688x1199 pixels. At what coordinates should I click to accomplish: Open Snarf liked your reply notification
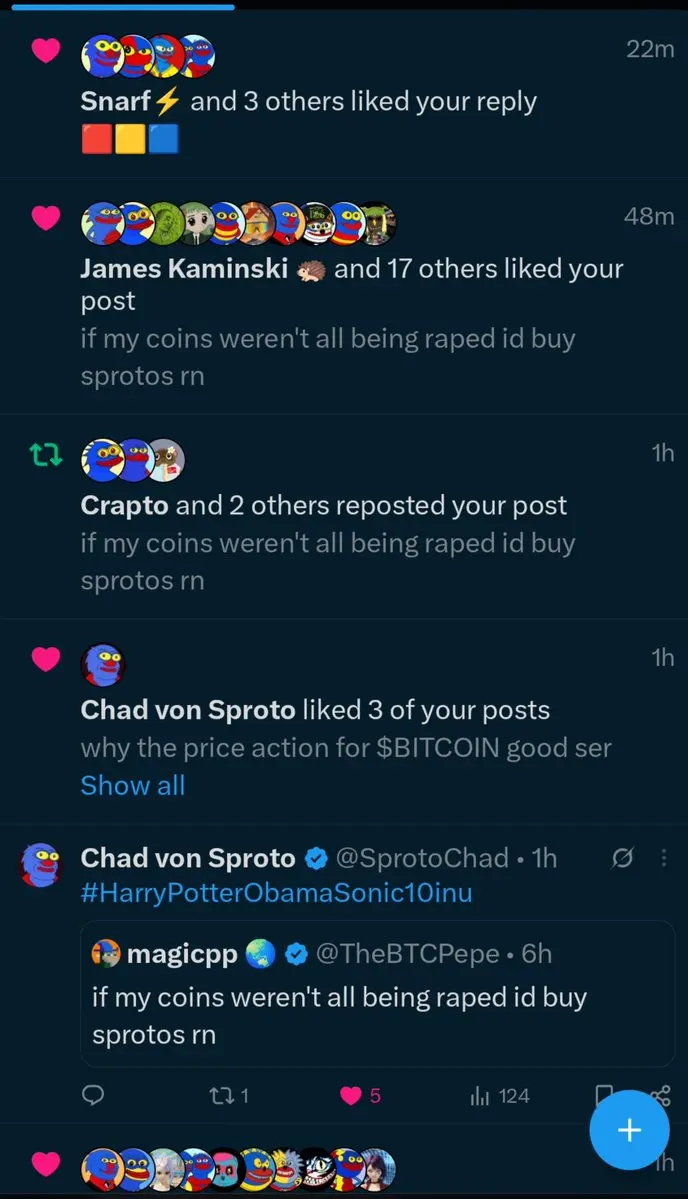[x=344, y=94]
